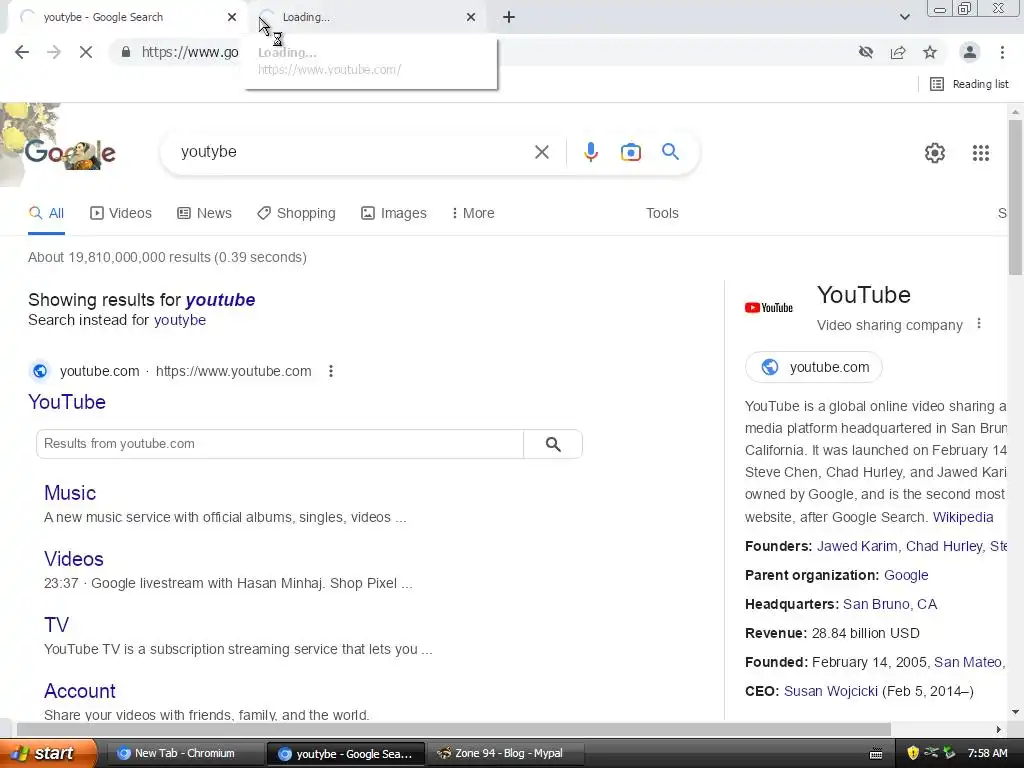Image resolution: width=1024 pixels, height=768 pixels.
Task: Open a new browser tab
Action: tap(509, 17)
